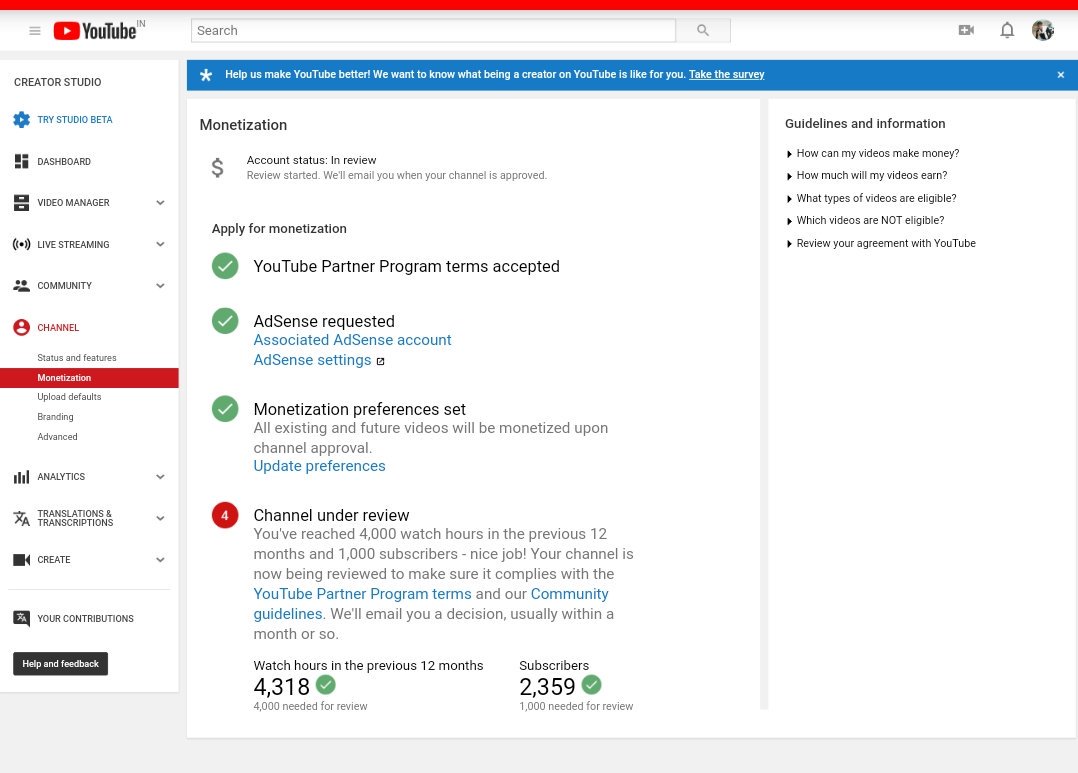The image size is (1078, 773).
Task: Click the Channel person icon
Action: [x=21, y=327]
